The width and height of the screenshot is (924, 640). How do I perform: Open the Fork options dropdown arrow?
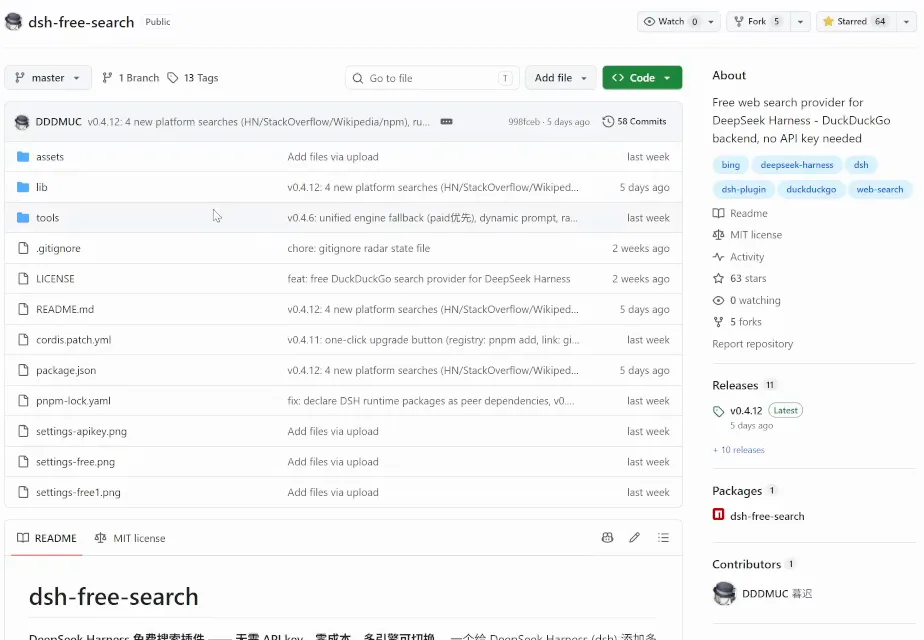click(800, 22)
